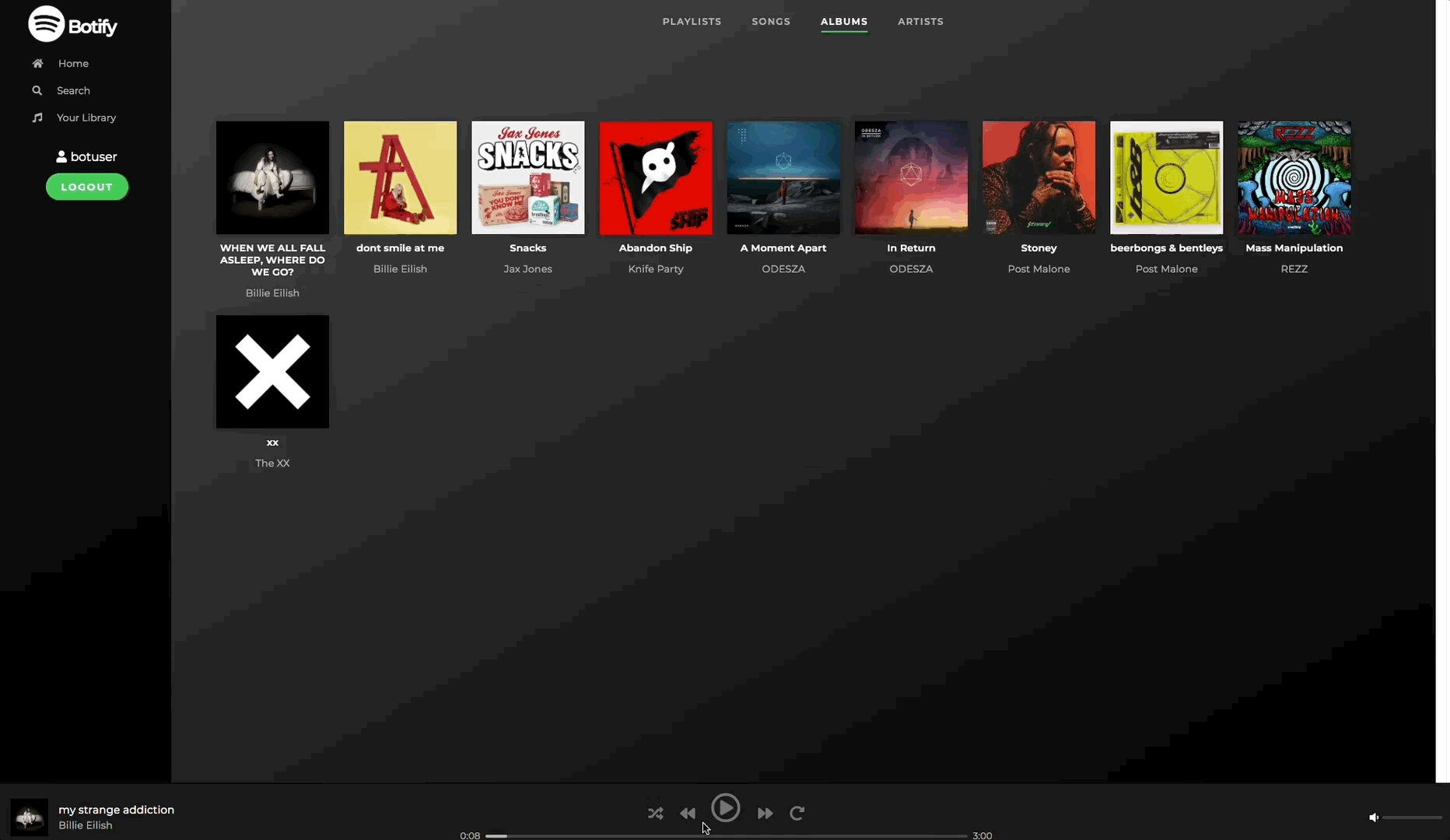Open now-playing album art thumbnail
The height and width of the screenshot is (840, 1450).
coord(30,817)
